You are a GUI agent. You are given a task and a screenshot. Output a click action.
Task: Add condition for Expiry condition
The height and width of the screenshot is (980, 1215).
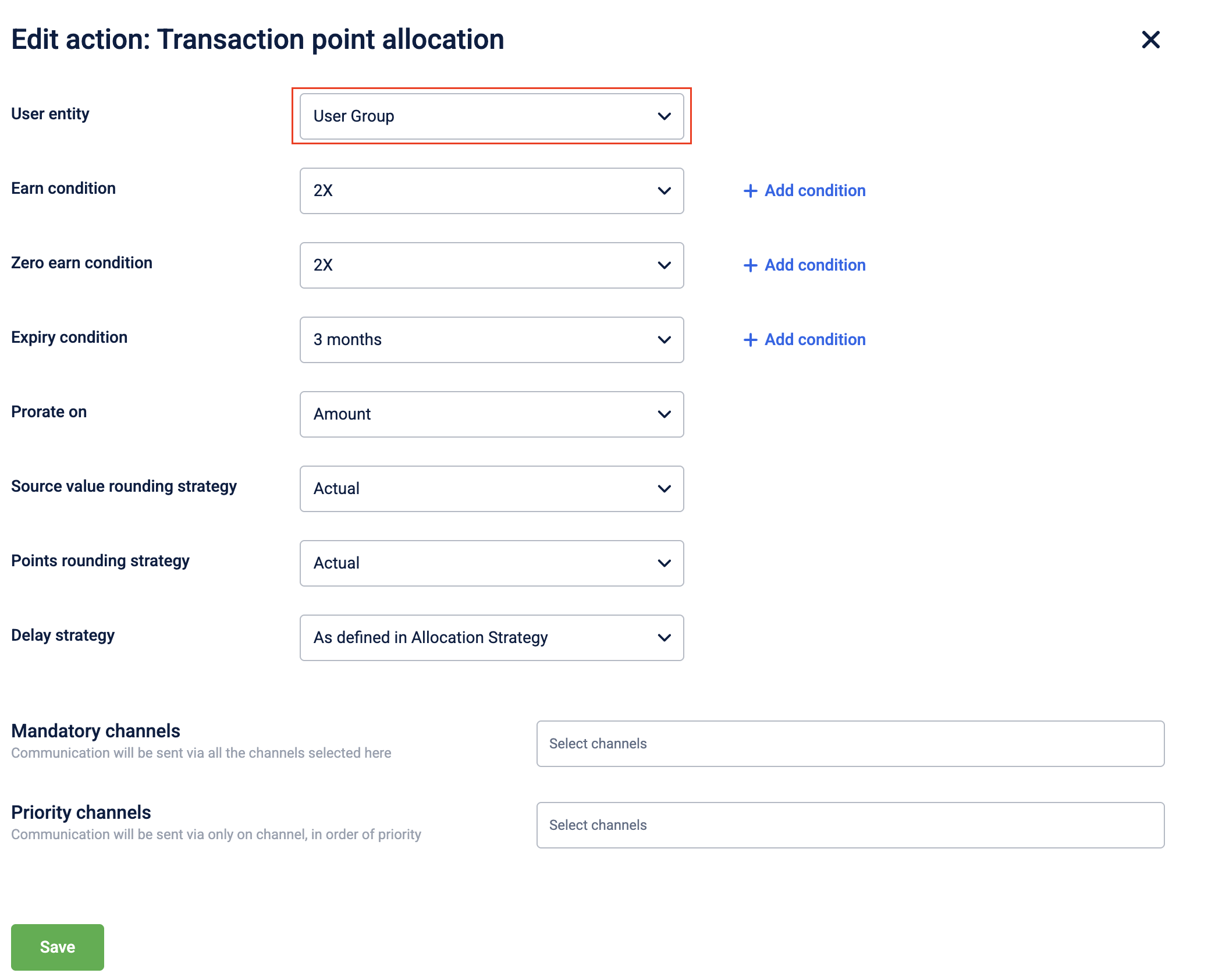[x=804, y=340]
